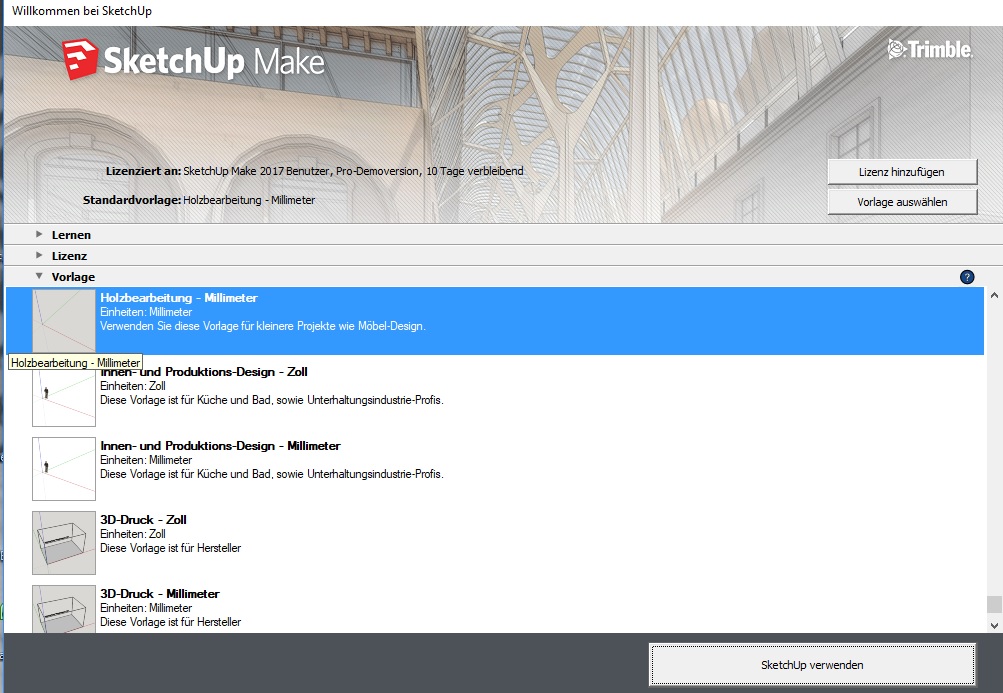Pick the Innen- und Produktions-Design - Millimeter thumbnail

coord(64,468)
